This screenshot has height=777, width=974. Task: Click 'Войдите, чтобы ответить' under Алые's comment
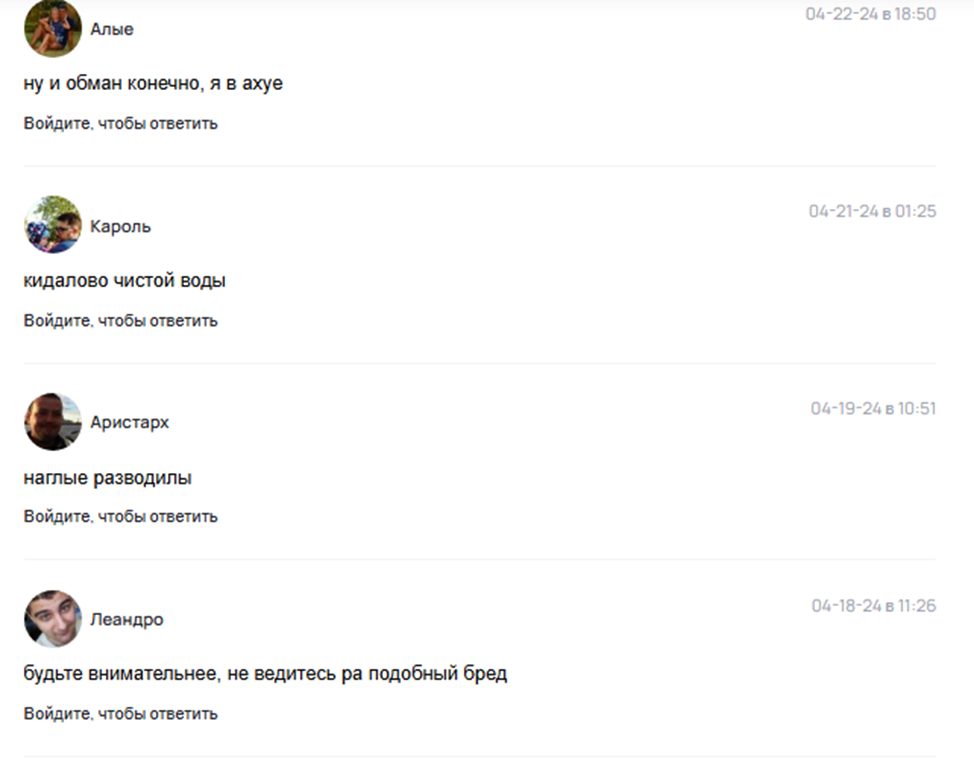121,124
